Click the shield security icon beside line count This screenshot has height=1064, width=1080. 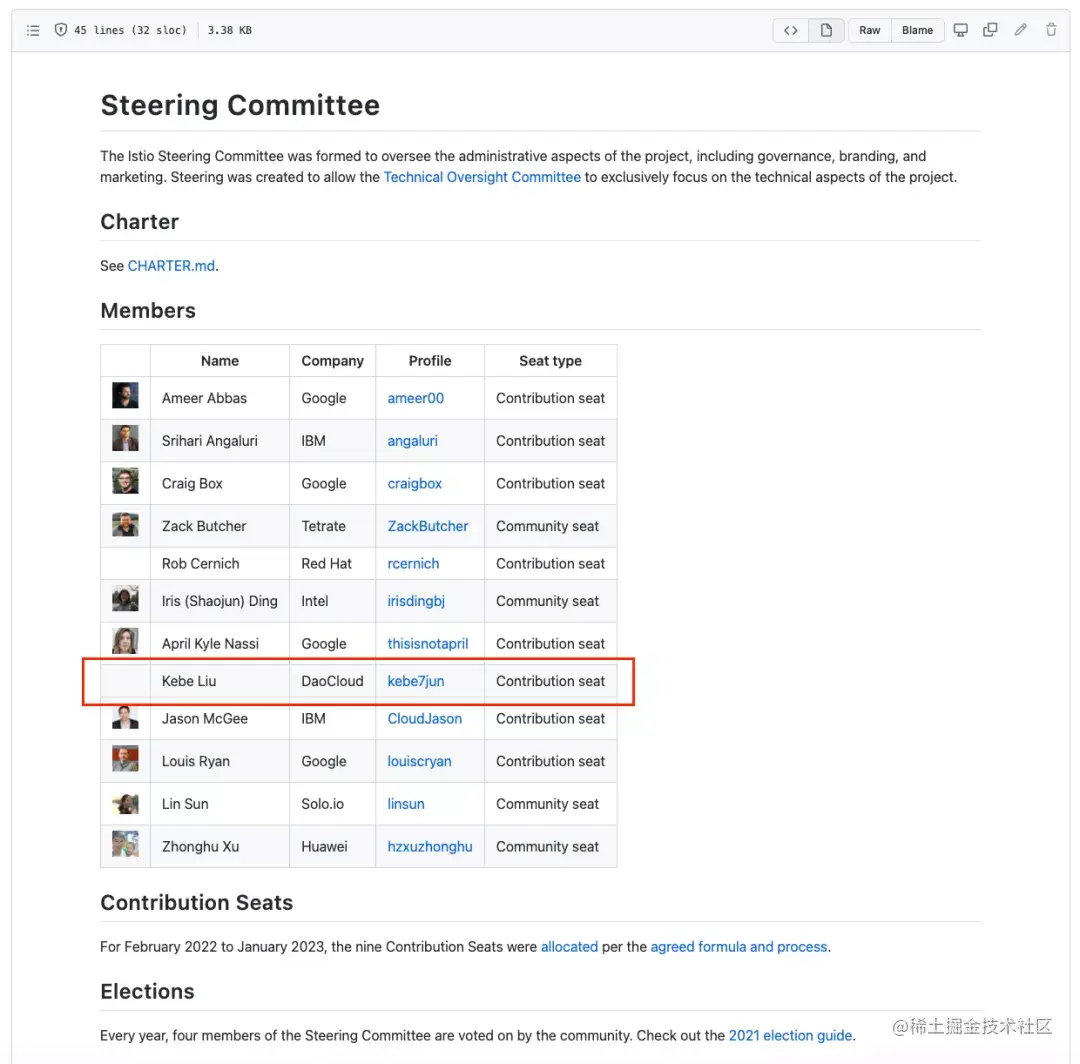pos(61,30)
